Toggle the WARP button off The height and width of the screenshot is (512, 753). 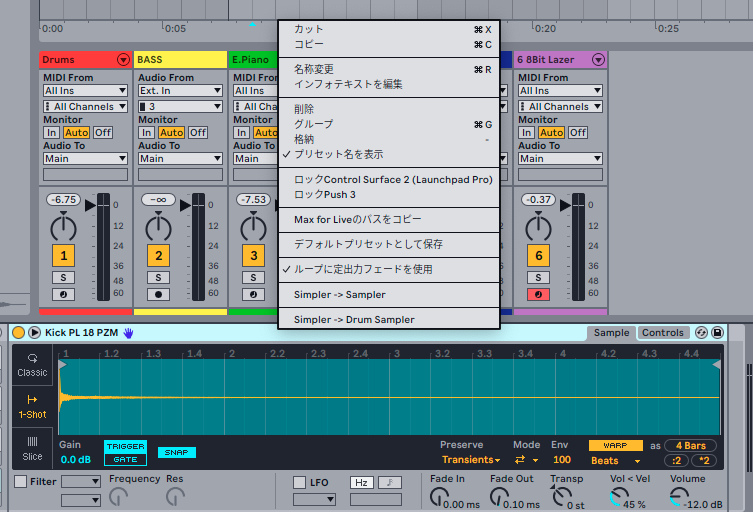615,445
